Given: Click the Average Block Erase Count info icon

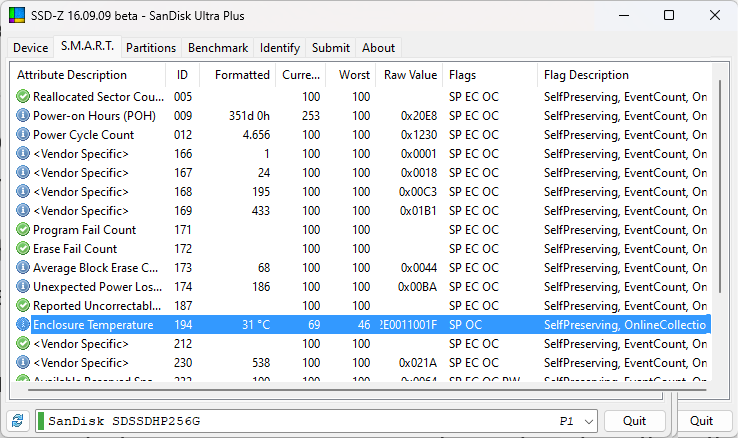Looking at the screenshot, I should (x=23, y=268).
